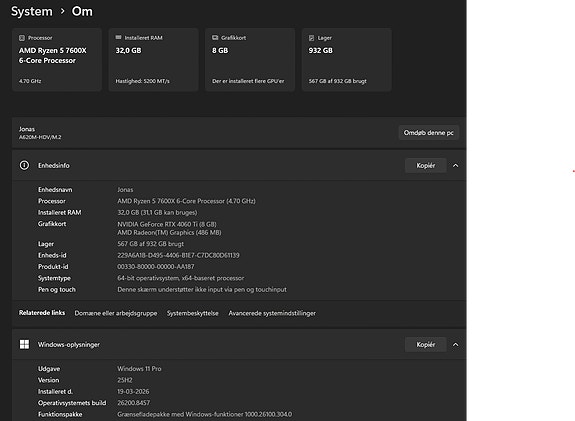Collapse the Enhedsinfo section chevron
This screenshot has height=421, width=575.
(455, 166)
